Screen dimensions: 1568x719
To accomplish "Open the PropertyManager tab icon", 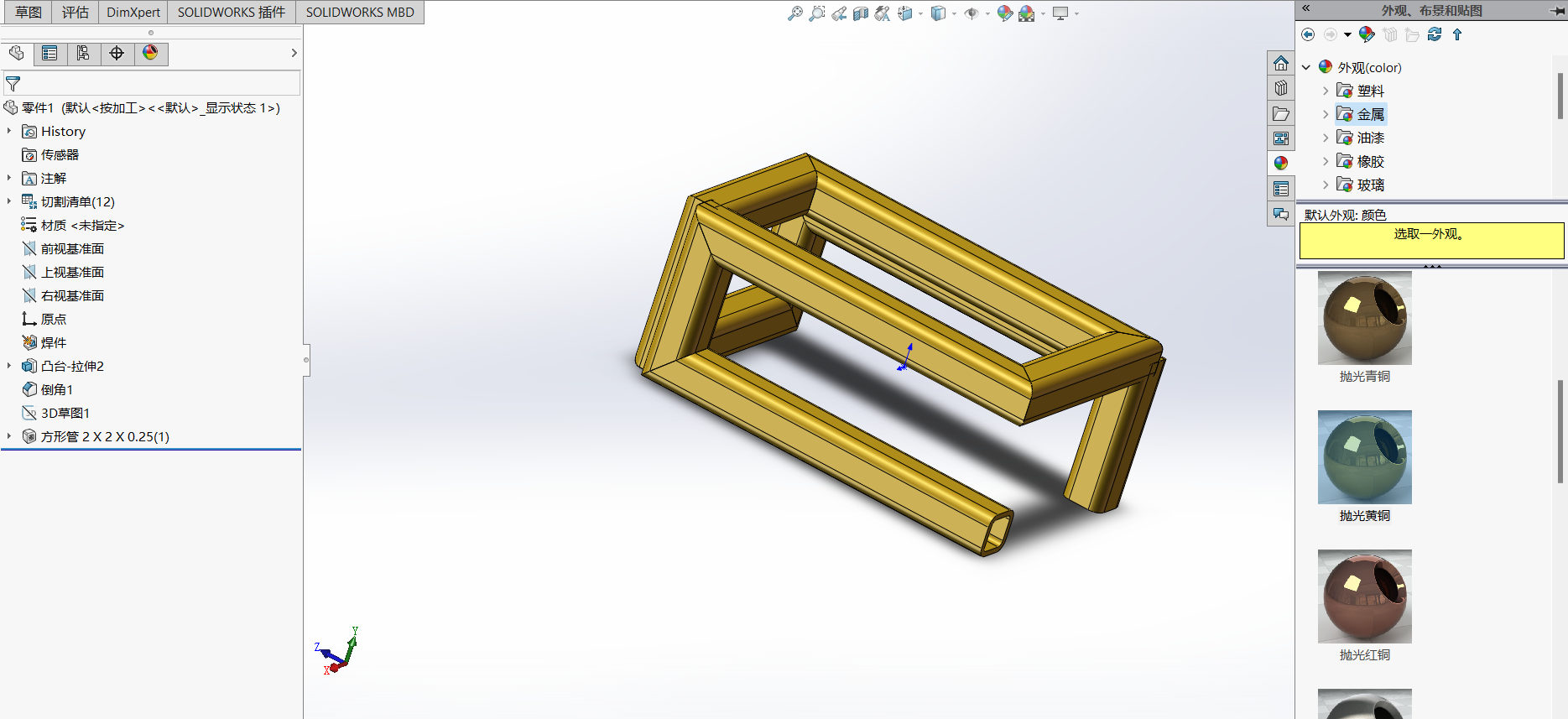I will pos(49,53).
